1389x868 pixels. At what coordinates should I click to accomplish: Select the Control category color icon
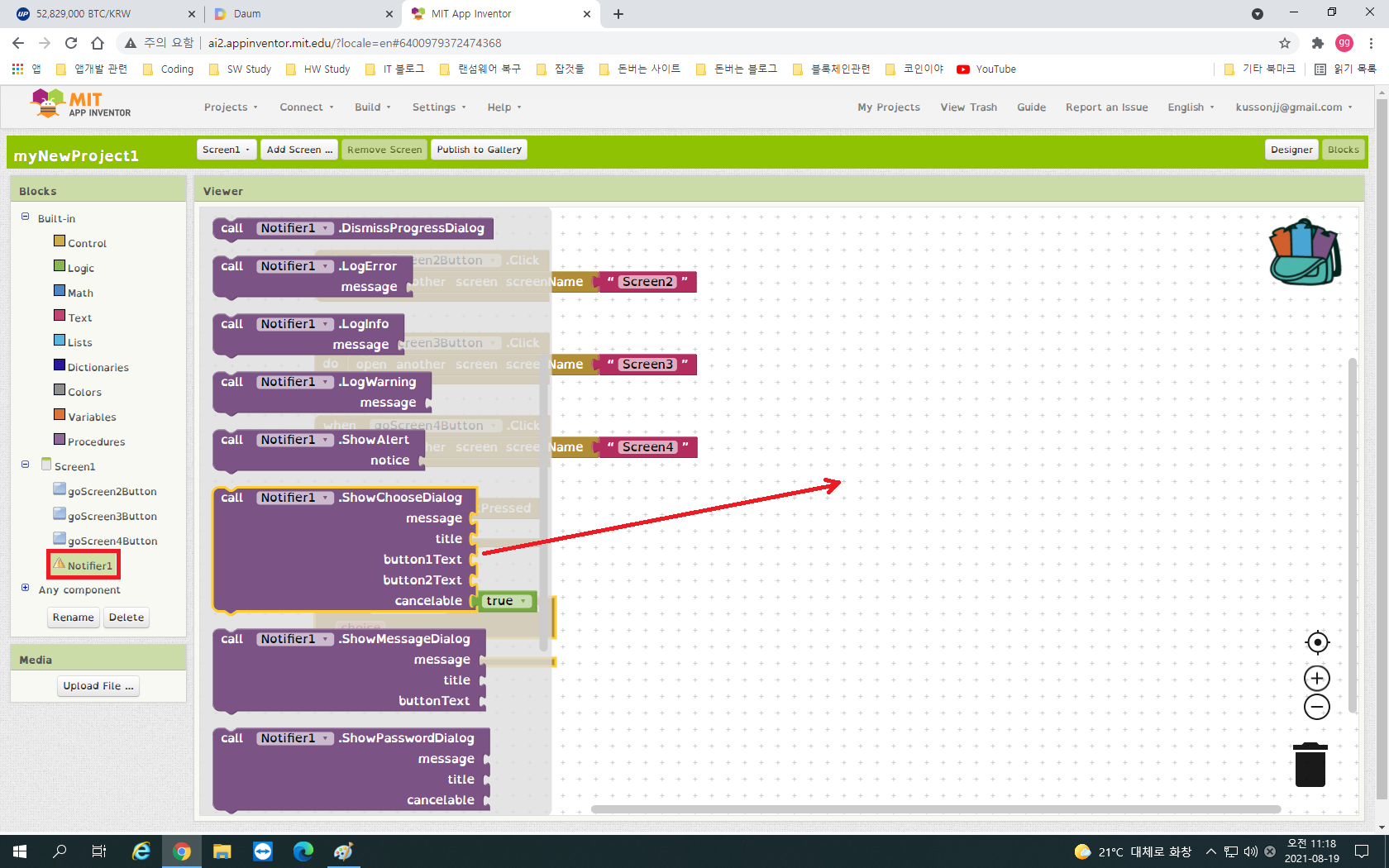[60, 241]
